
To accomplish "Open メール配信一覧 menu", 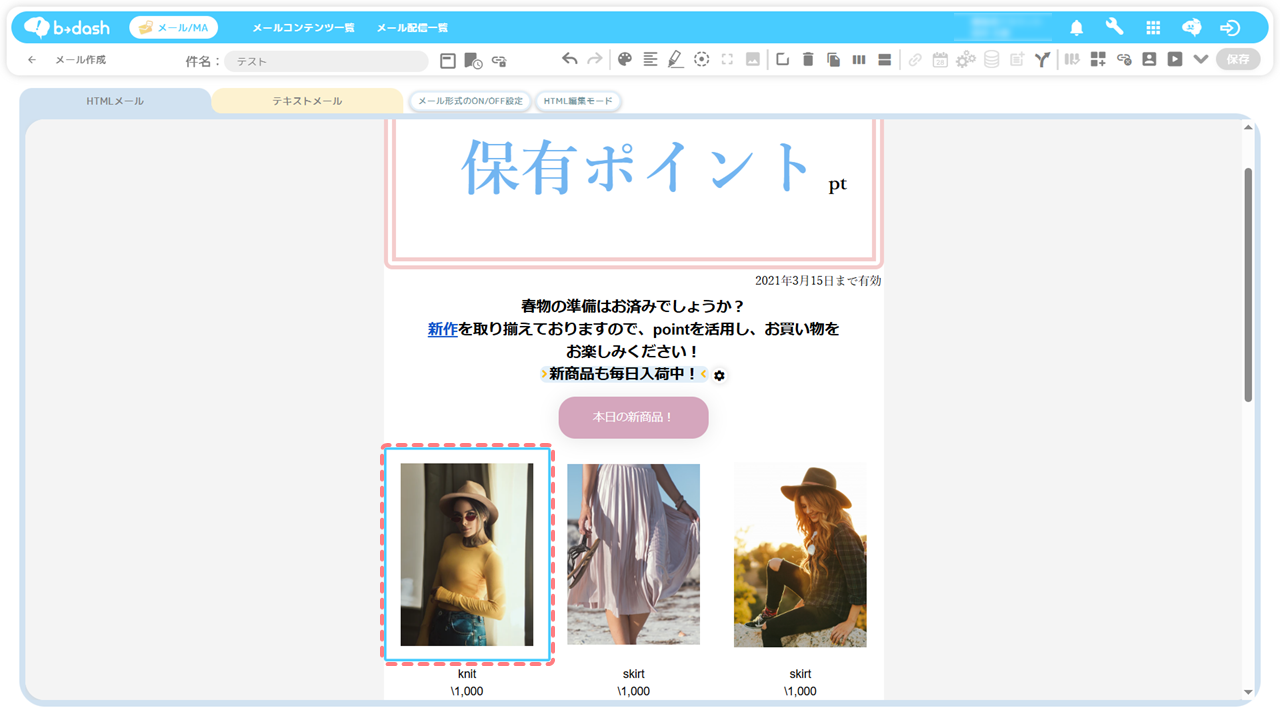I will [412, 28].
